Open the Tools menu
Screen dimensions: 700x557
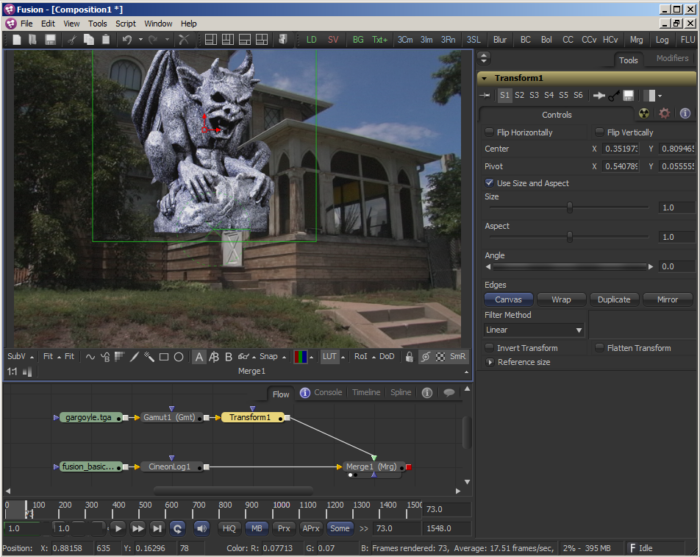click(x=97, y=24)
